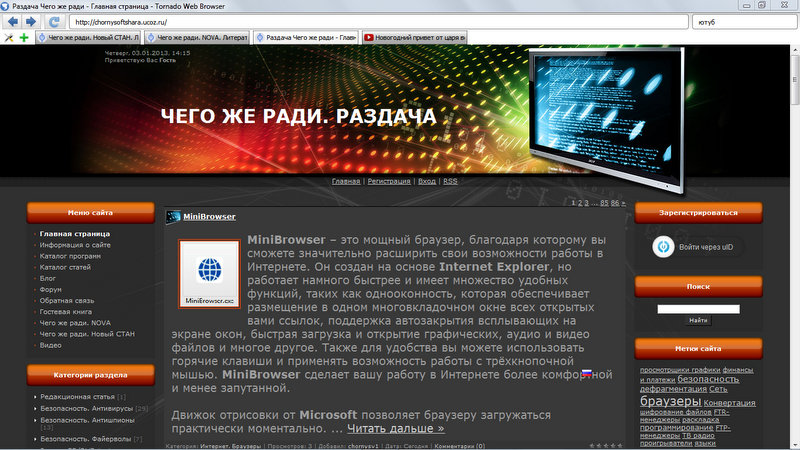Image resolution: width=800 pixels, height=450 pixels.
Task: Click the tools icon left of new tab
Action: (9, 37)
